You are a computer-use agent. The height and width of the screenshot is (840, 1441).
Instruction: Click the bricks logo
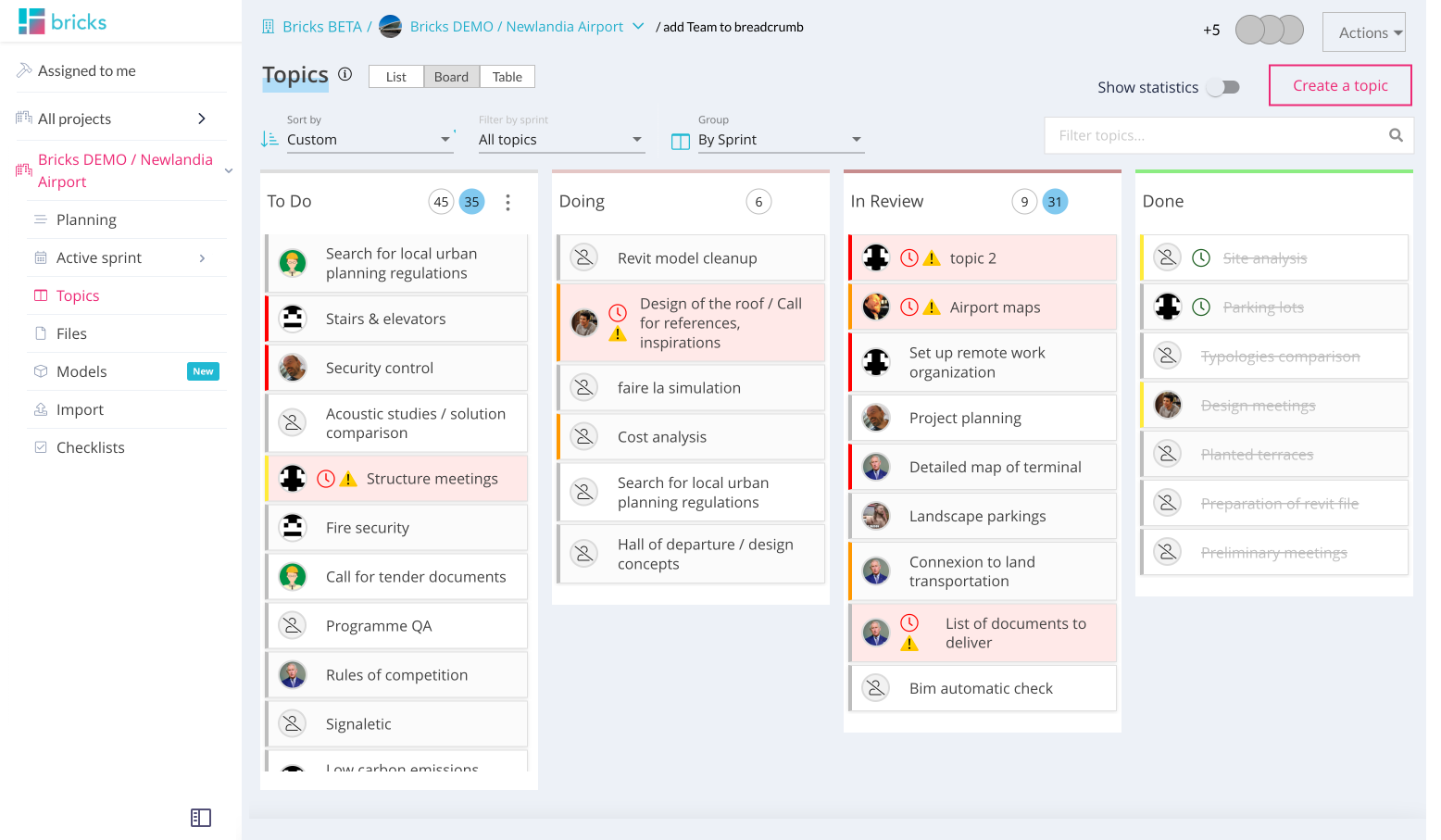[63, 21]
